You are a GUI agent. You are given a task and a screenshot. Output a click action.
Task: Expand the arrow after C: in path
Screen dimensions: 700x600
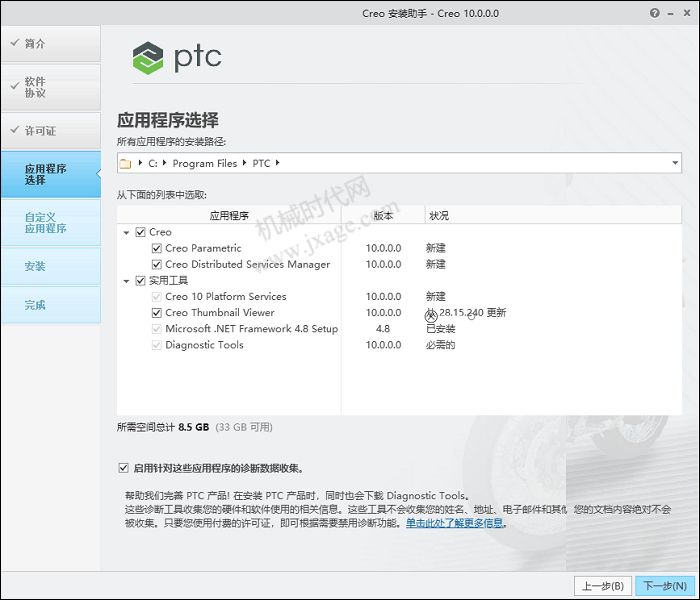[164, 163]
